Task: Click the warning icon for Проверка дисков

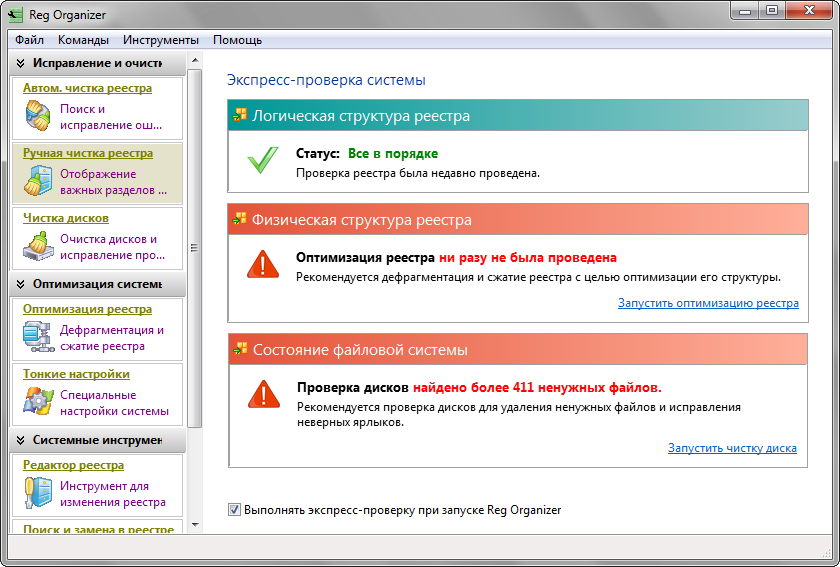Action: pyautogui.click(x=264, y=394)
